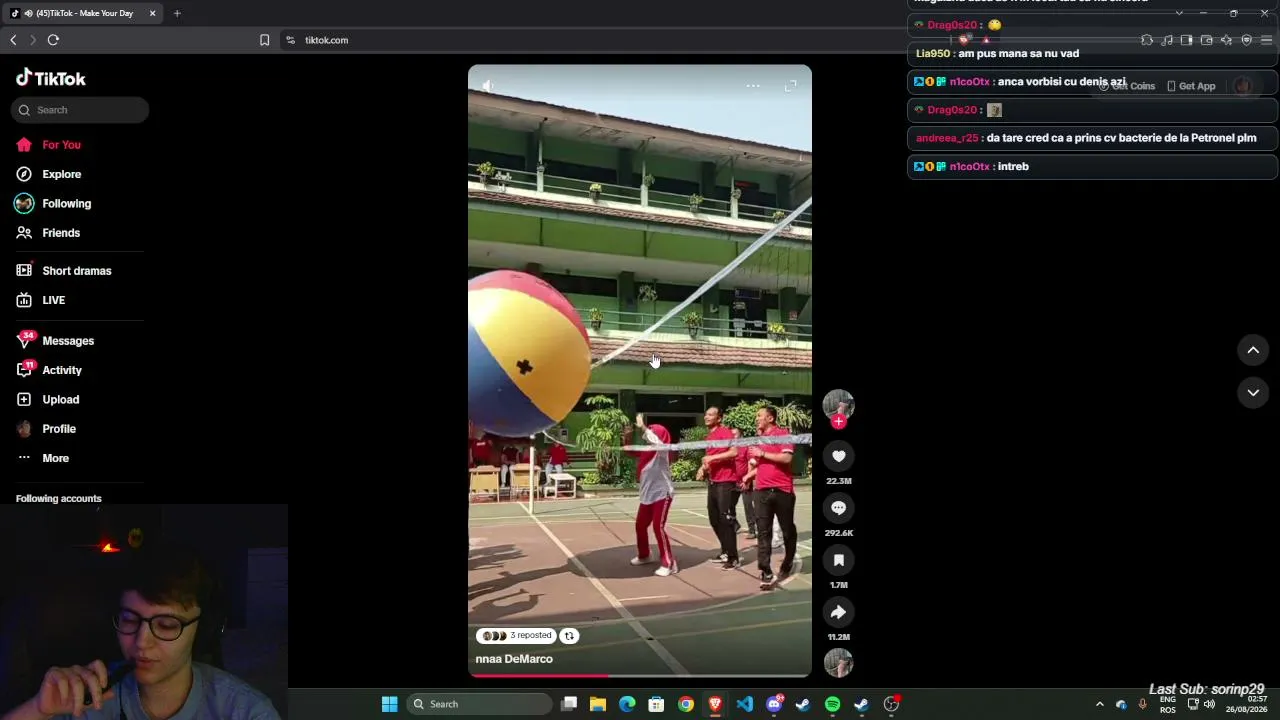This screenshot has height=720, width=1280.
Task: Open the Brave Wallet icon
Action: coord(1206,40)
